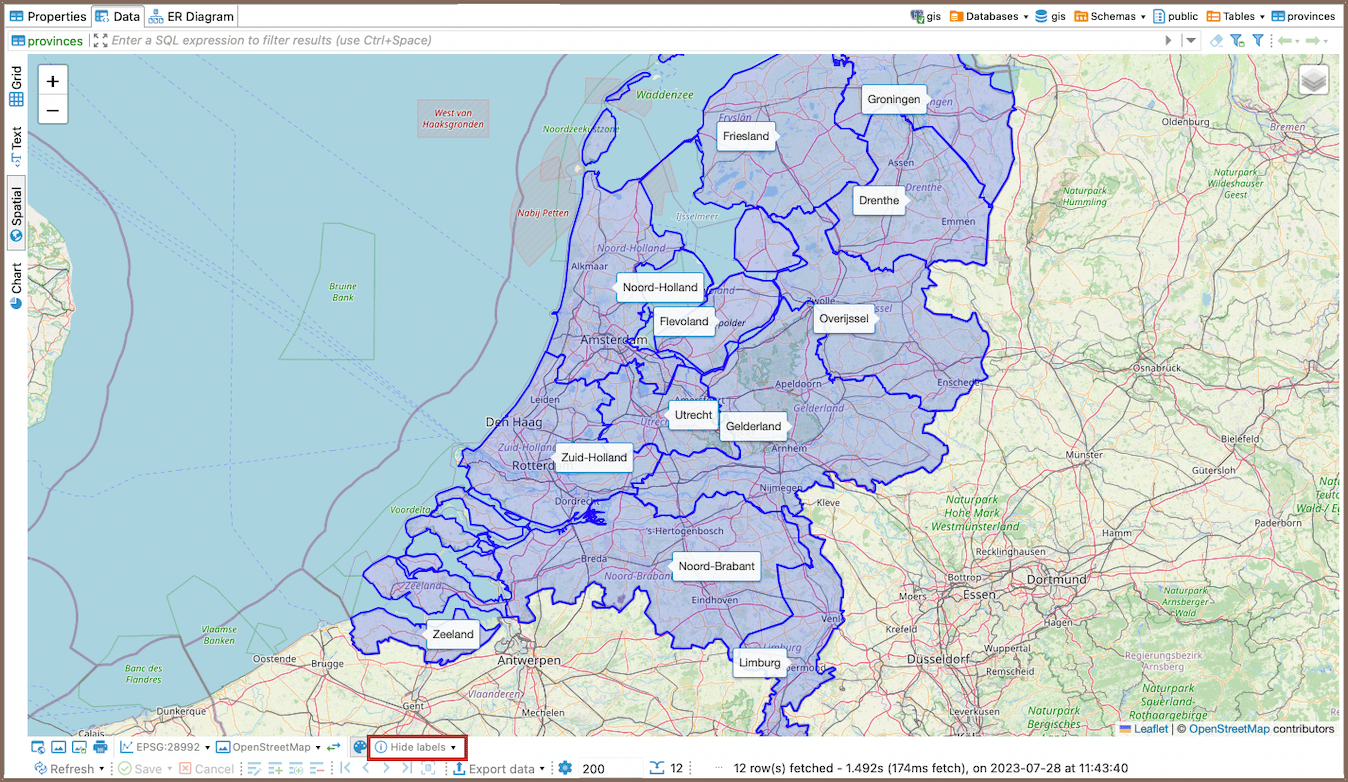This screenshot has width=1348, height=782.
Task: Open the OpenStreetMap tile source dropdown
Action: pyautogui.click(x=269, y=747)
